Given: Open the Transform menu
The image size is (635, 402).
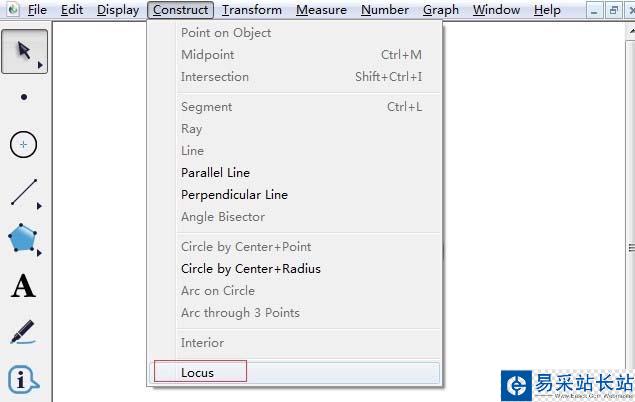Looking at the screenshot, I should pyautogui.click(x=252, y=10).
